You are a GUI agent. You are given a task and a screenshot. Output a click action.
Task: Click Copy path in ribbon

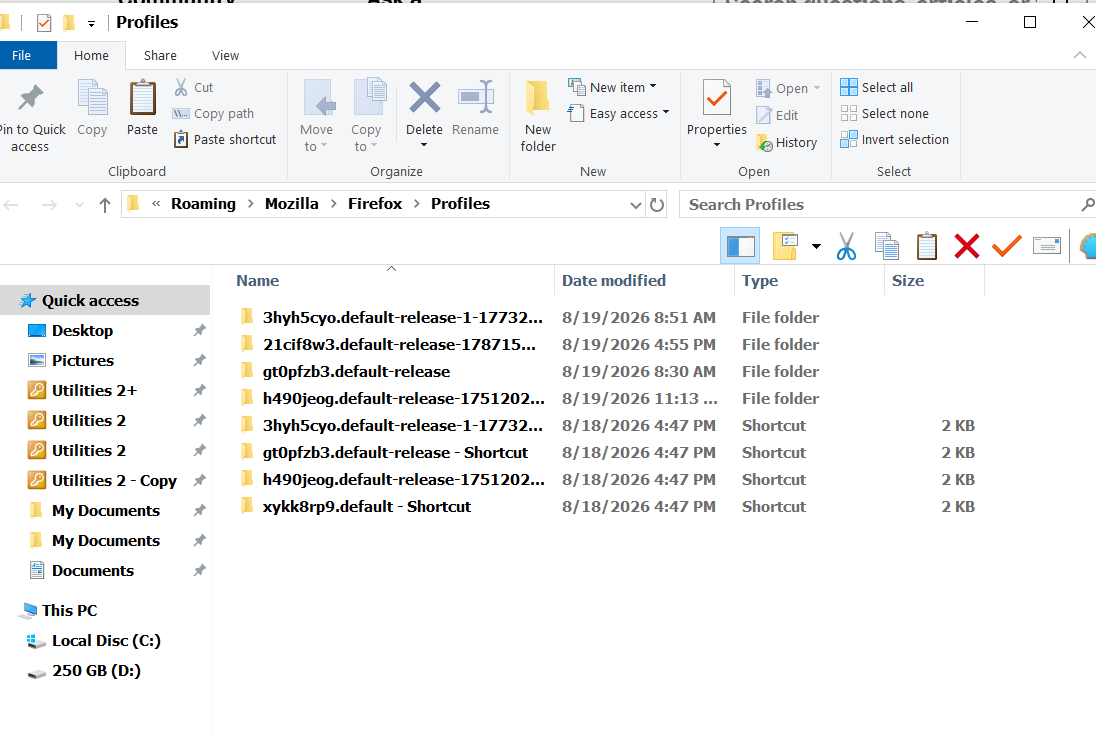click(x=213, y=113)
